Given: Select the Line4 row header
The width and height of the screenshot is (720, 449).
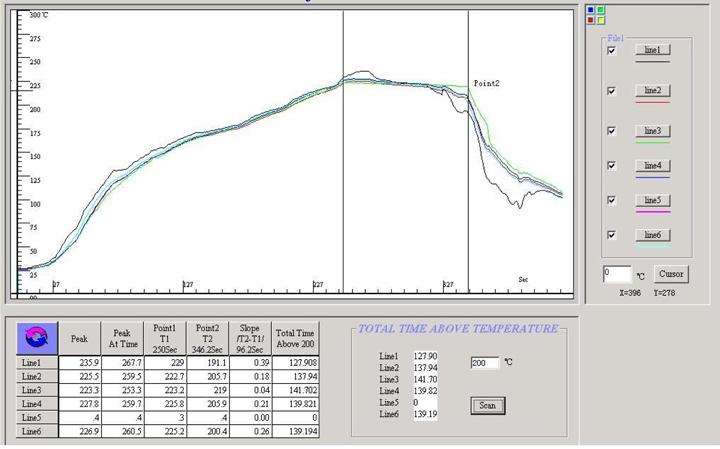Looking at the screenshot, I should point(37,404).
